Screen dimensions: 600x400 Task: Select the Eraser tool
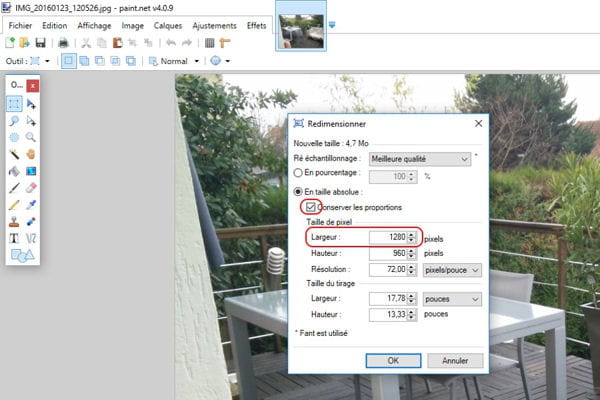31,188
